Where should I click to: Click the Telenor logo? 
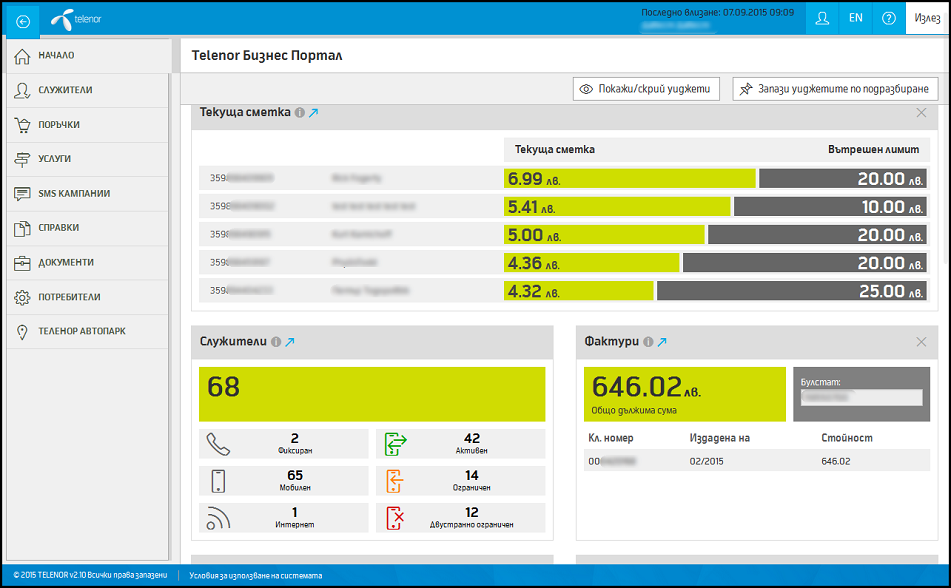point(76,19)
